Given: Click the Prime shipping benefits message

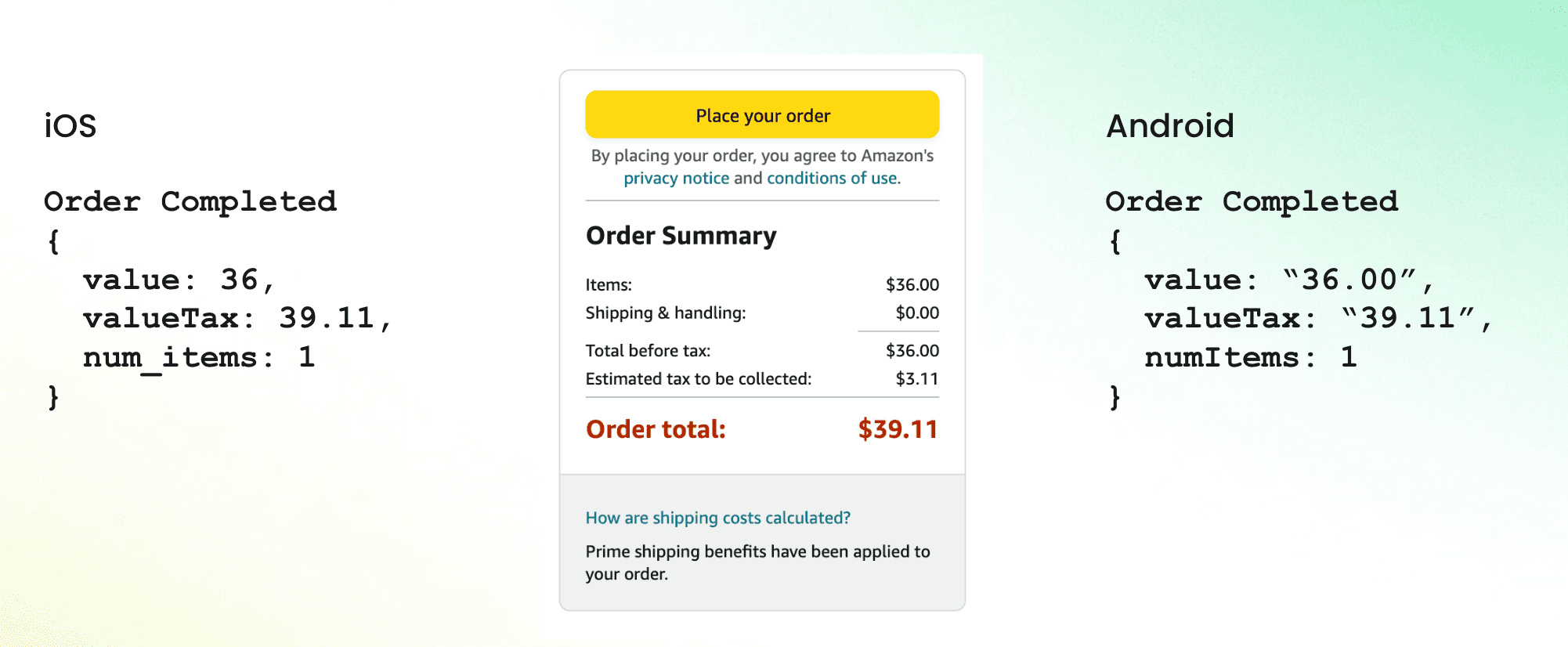Looking at the screenshot, I should (757, 562).
